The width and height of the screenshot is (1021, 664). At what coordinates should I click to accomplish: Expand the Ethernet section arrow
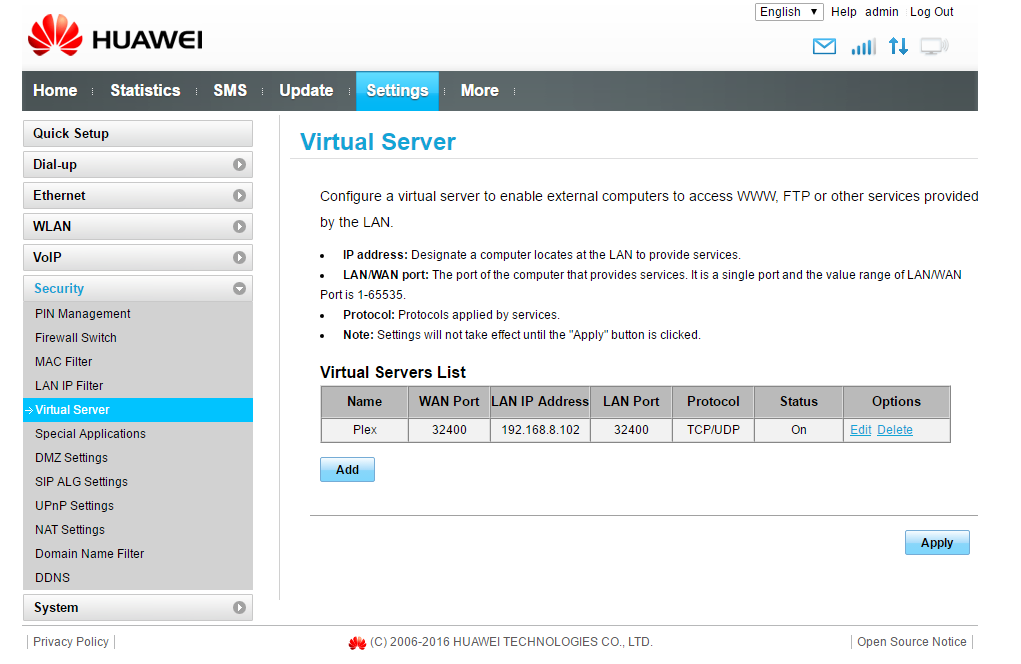pos(239,196)
